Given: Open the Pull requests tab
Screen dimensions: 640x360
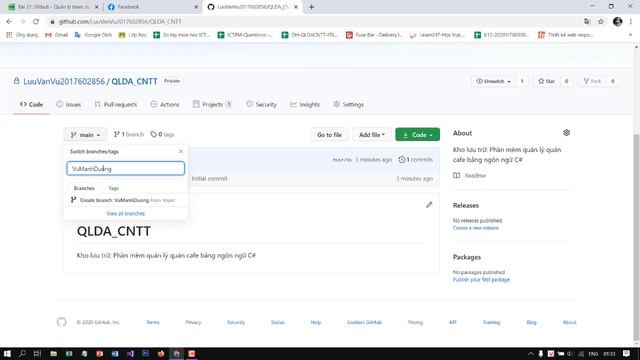Looking at the screenshot, I should click(x=116, y=104).
